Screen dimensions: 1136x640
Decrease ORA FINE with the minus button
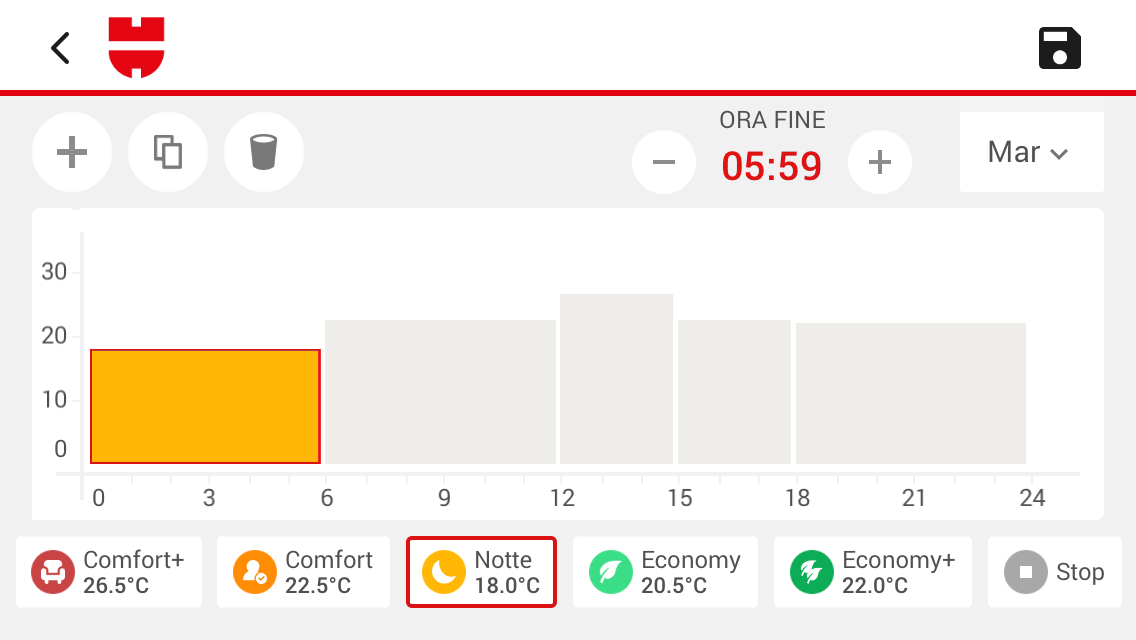tap(664, 162)
